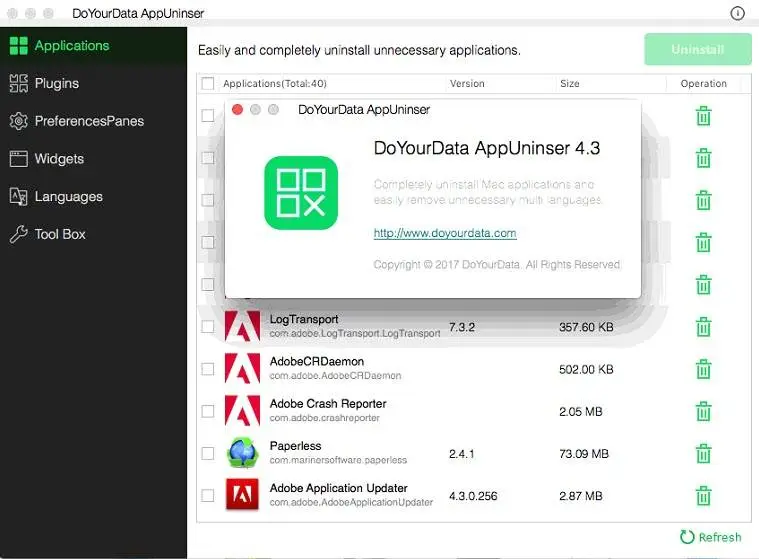Select the Adobe Application Updater name
Viewport: 759px width, 559px height.
tap(338, 488)
